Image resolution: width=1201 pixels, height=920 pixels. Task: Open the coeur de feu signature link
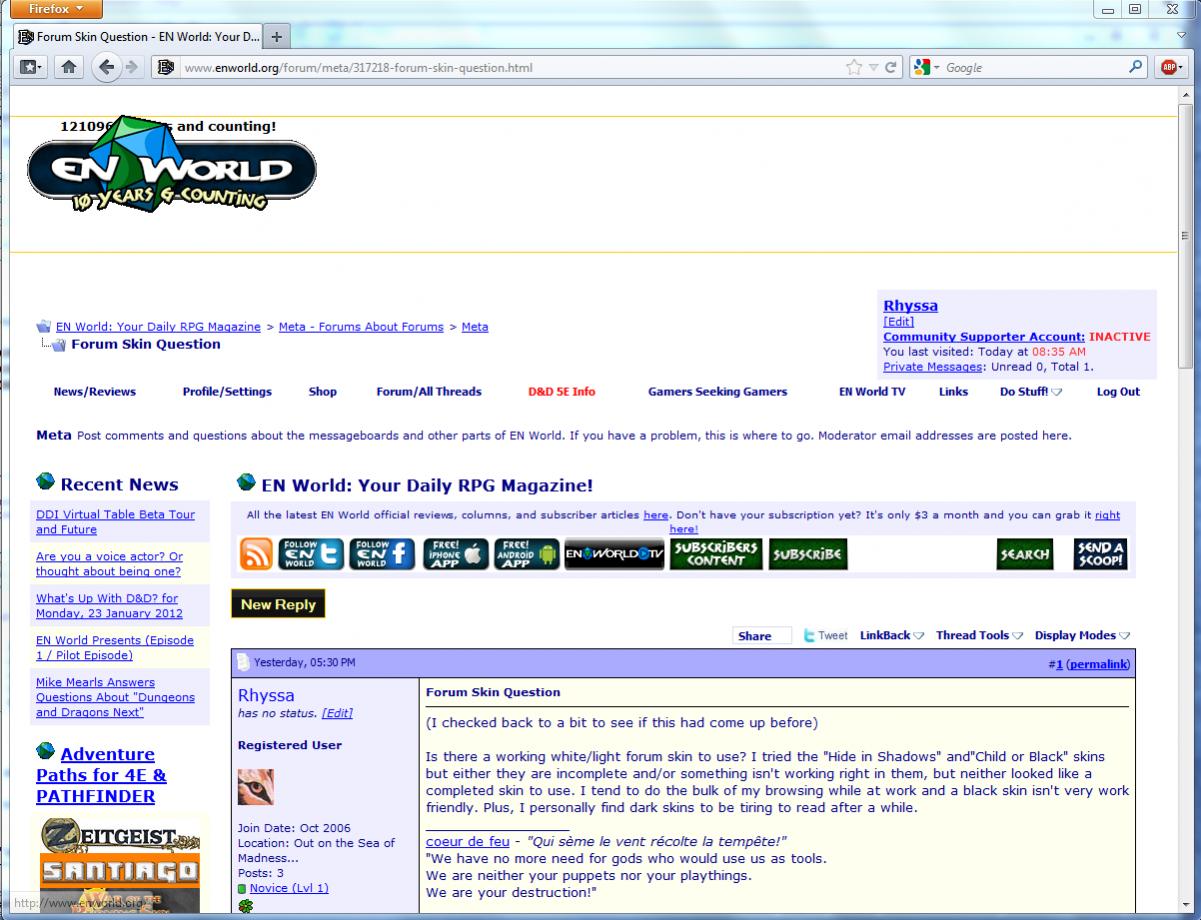pyautogui.click(x=468, y=842)
